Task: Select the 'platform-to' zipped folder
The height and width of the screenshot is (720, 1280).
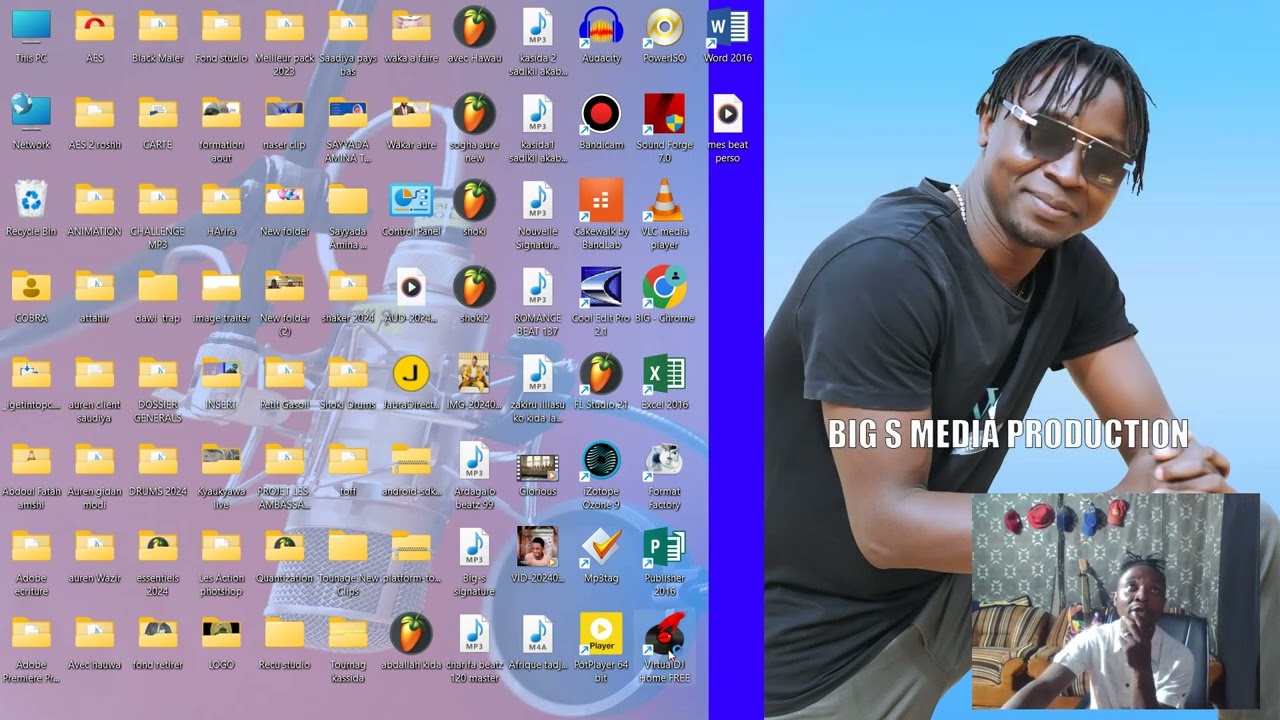Action: point(411,548)
